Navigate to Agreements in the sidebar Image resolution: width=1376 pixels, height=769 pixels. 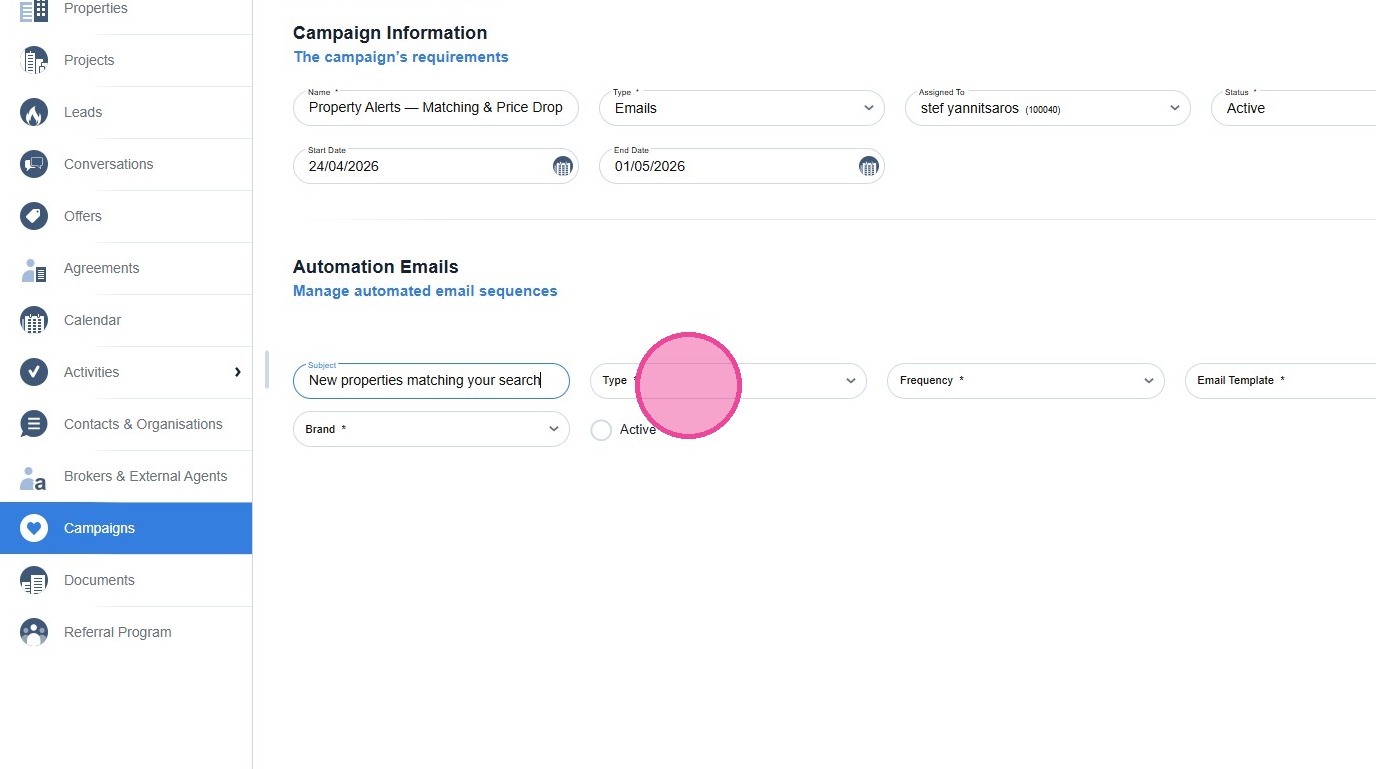(126, 268)
